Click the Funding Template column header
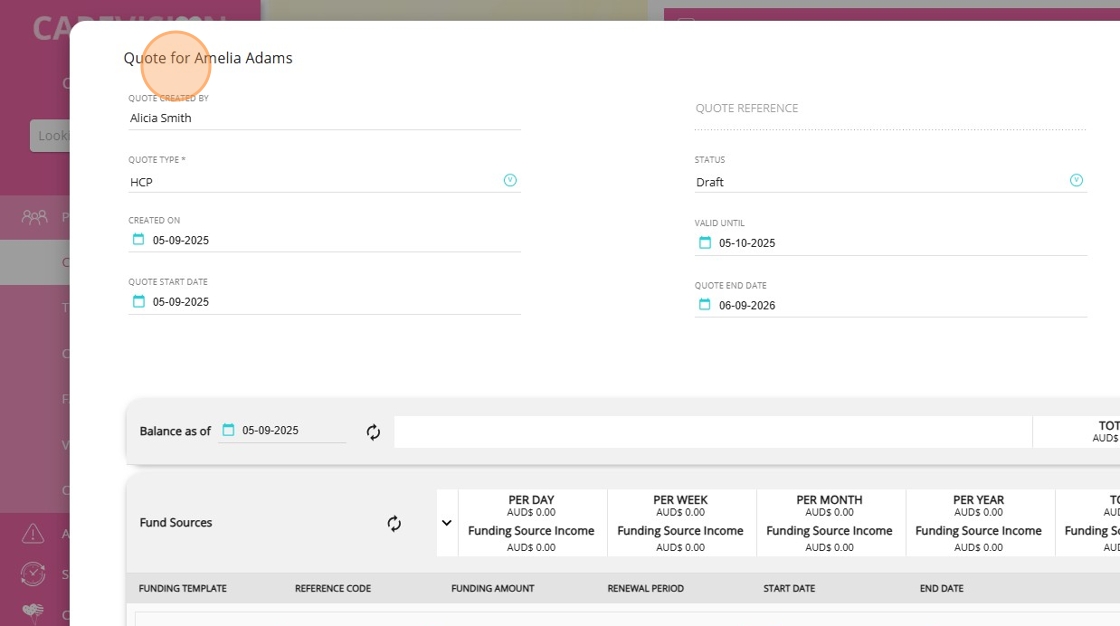Image resolution: width=1120 pixels, height=626 pixels. tap(182, 588)
